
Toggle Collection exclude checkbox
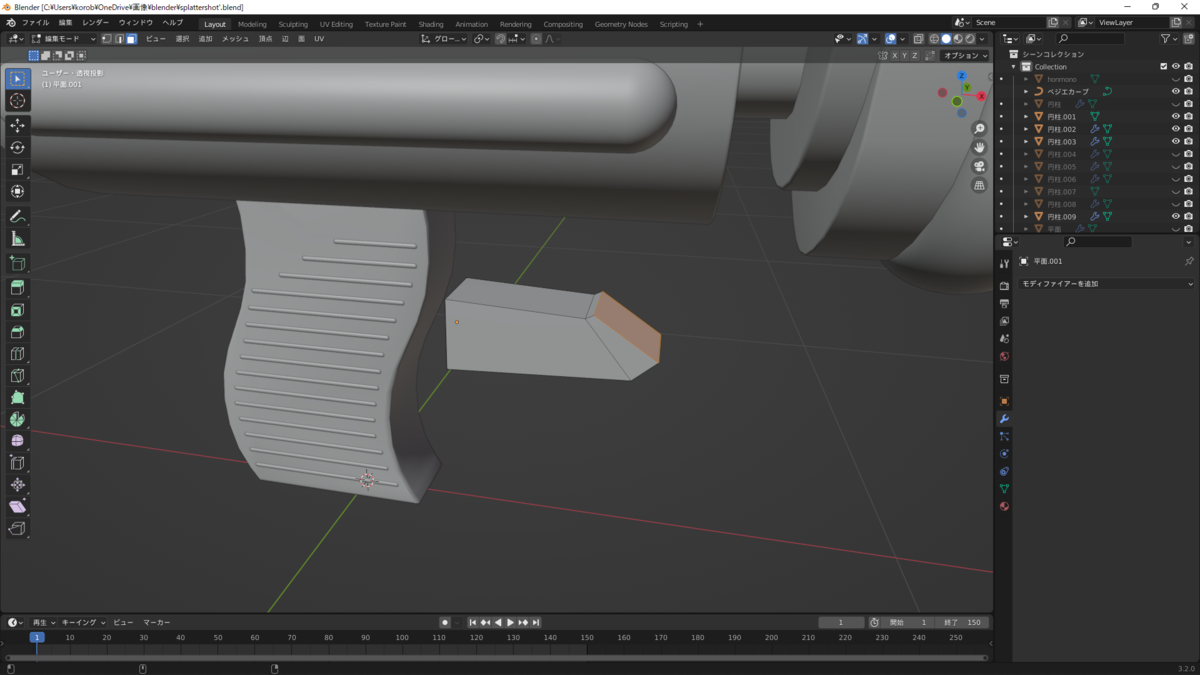tap(1163, 66)
